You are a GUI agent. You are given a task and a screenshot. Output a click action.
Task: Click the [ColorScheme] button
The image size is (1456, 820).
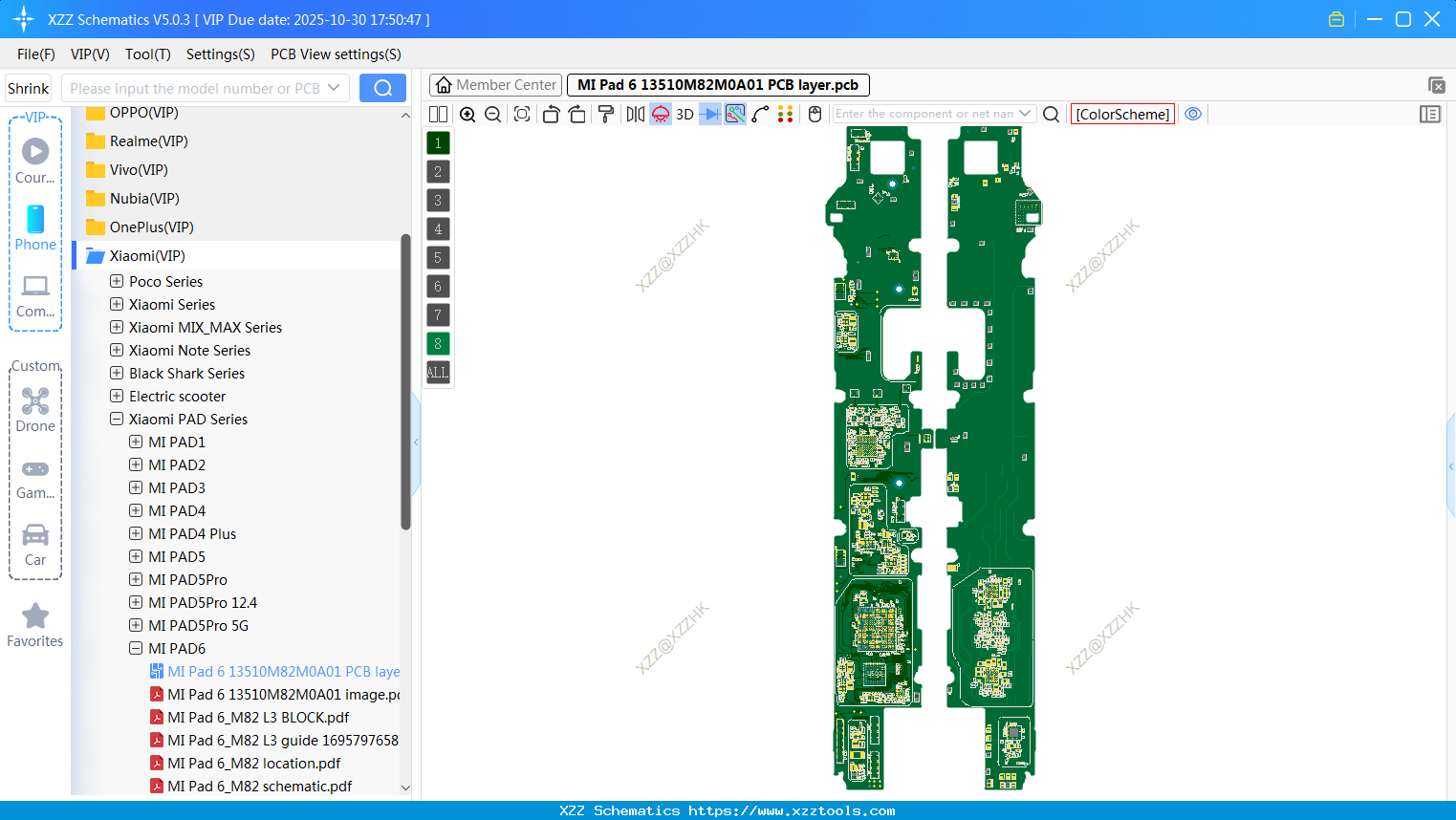coord(1121,114)
